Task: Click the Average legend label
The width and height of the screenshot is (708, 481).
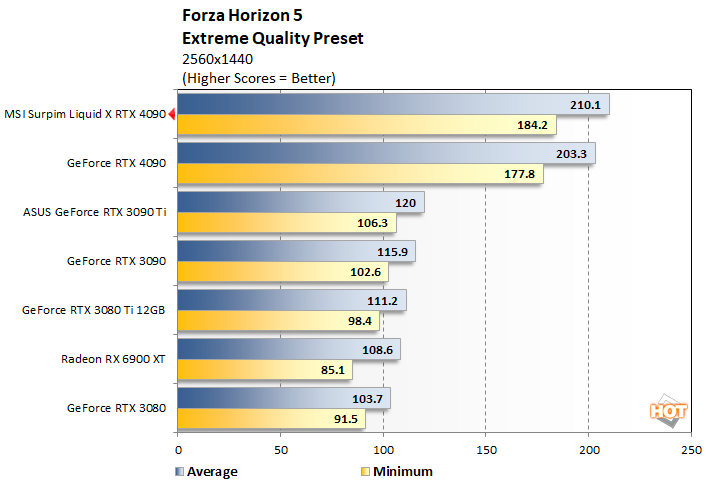Action: point(212,472)
